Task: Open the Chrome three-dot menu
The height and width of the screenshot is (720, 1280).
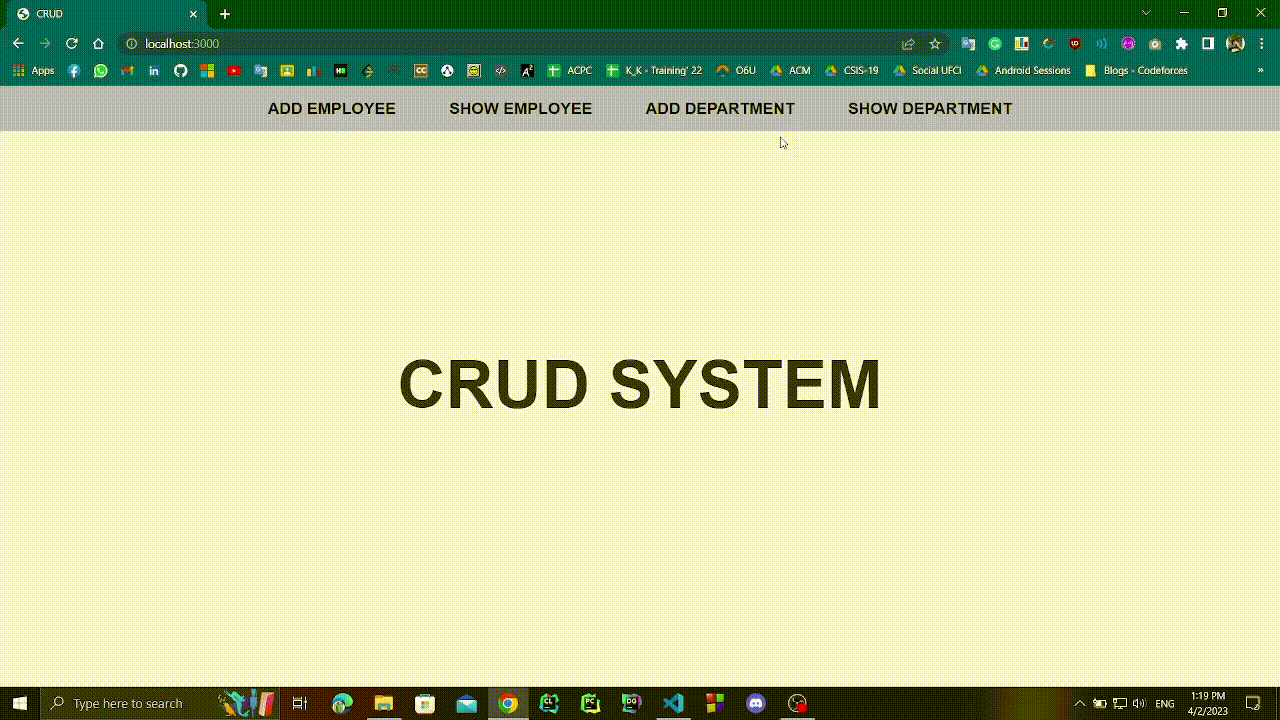Action: pos(1260,44)
